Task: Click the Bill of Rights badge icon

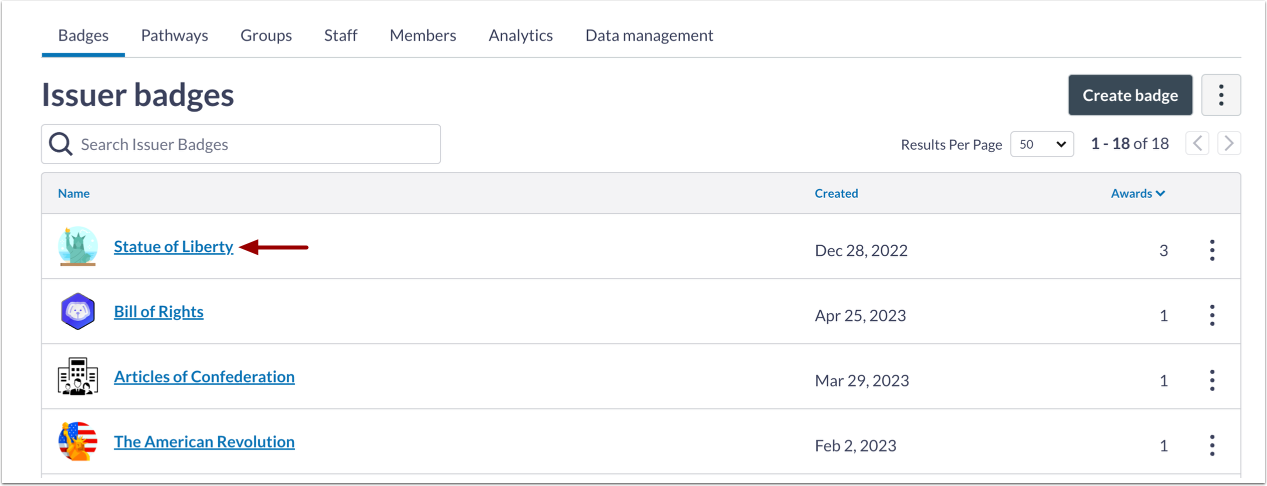Action: 77,312
